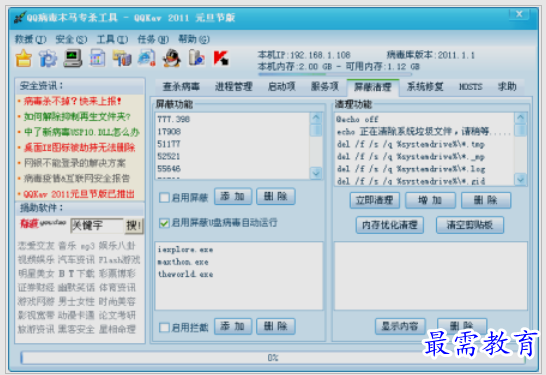Open the 启动项 tab
This screenshot has width=546, height=375.
(281, 86)
